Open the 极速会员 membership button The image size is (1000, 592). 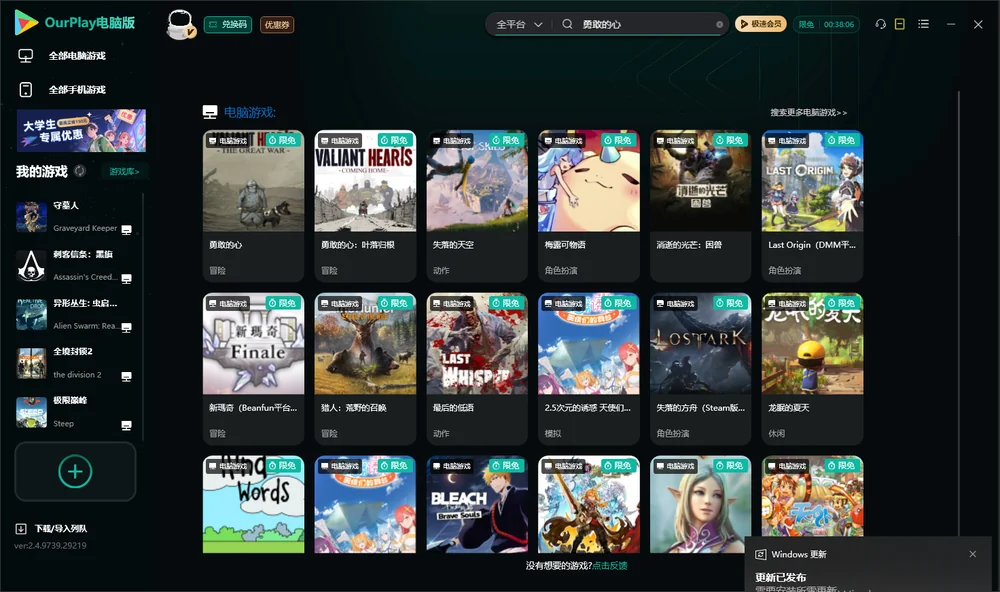(761, 24)
